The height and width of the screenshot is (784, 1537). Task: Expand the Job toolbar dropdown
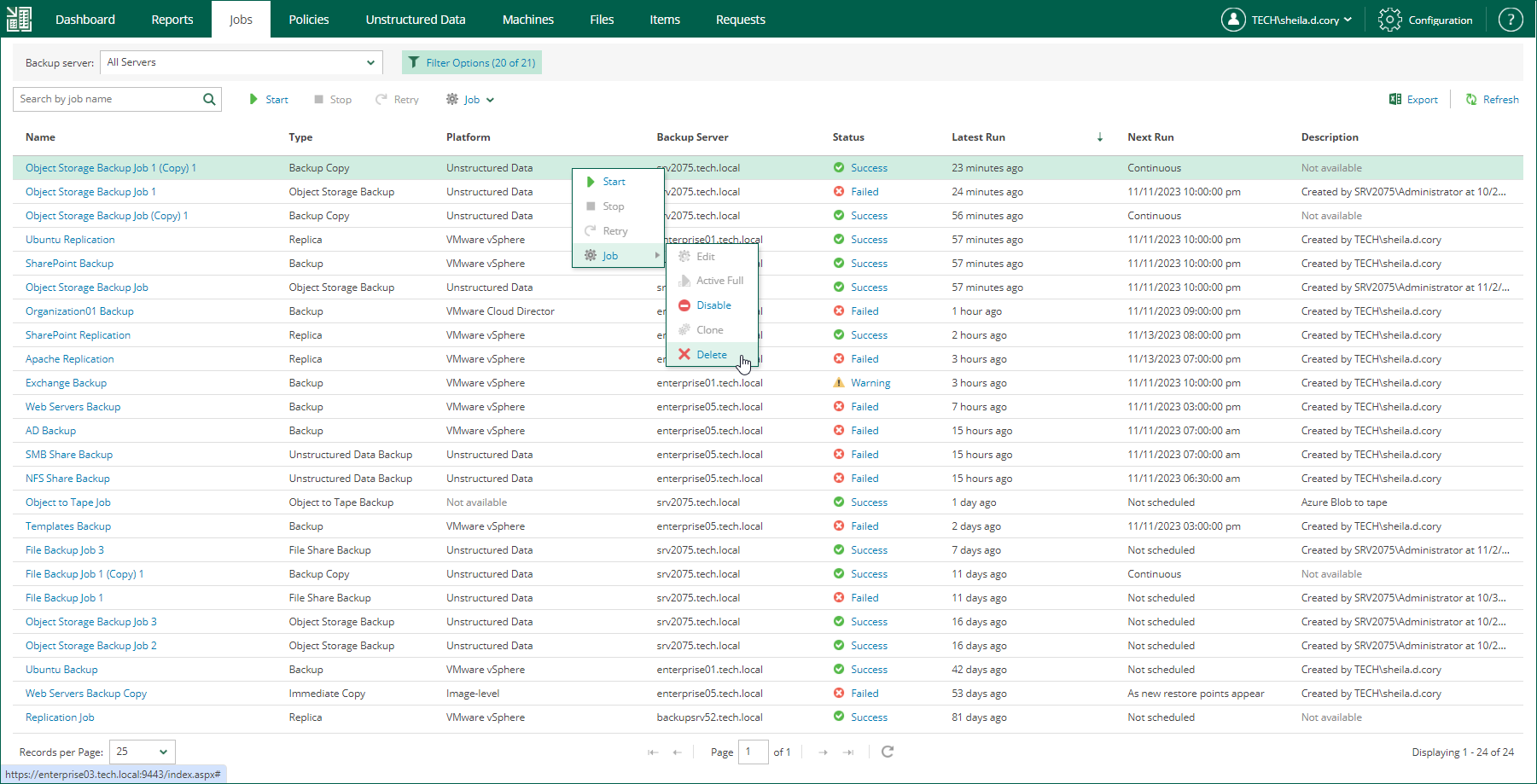click(470, 100)
